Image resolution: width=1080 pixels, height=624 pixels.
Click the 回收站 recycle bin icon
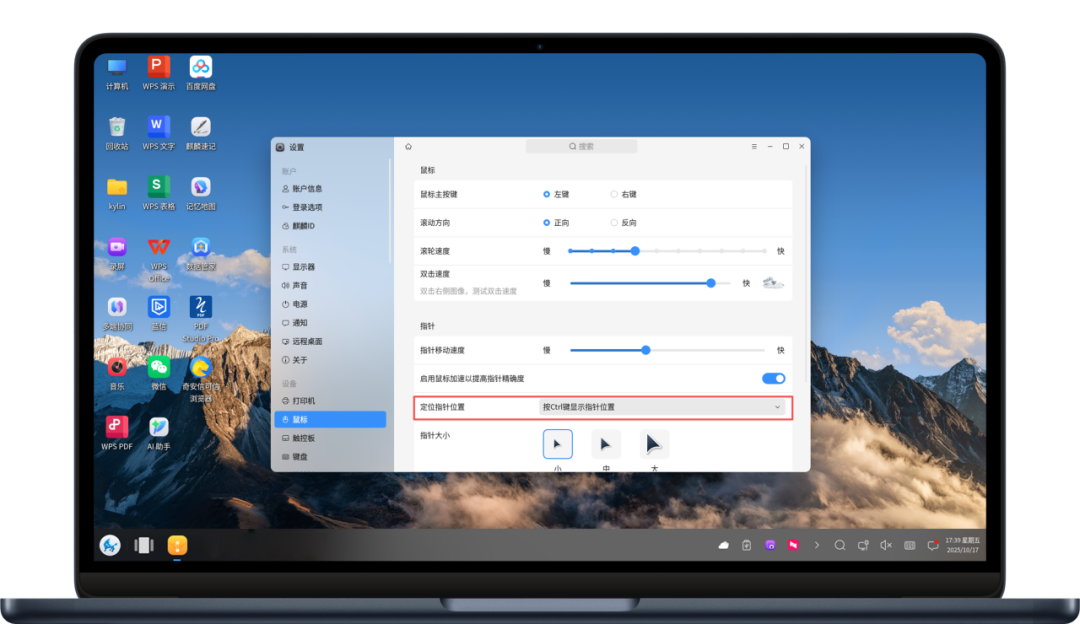(x=117, y=128)
